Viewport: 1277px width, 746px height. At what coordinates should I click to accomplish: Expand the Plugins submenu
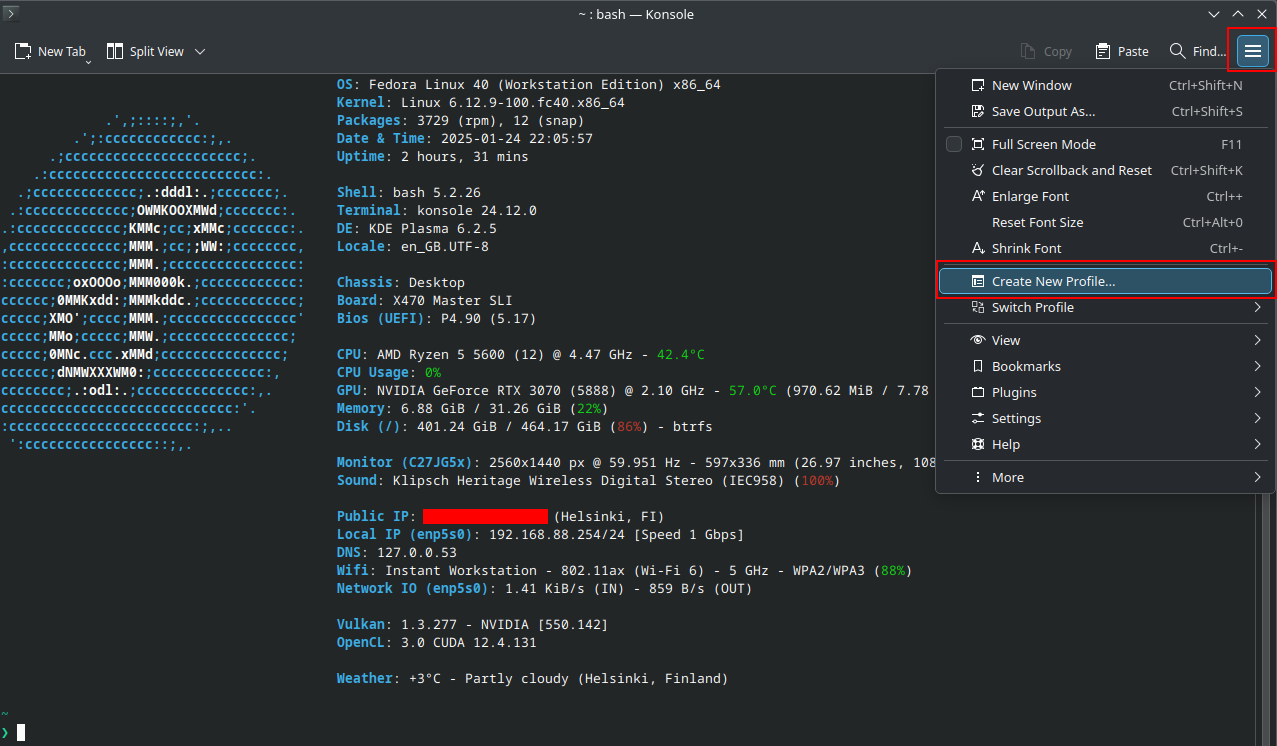click(x=1104, y=392)
